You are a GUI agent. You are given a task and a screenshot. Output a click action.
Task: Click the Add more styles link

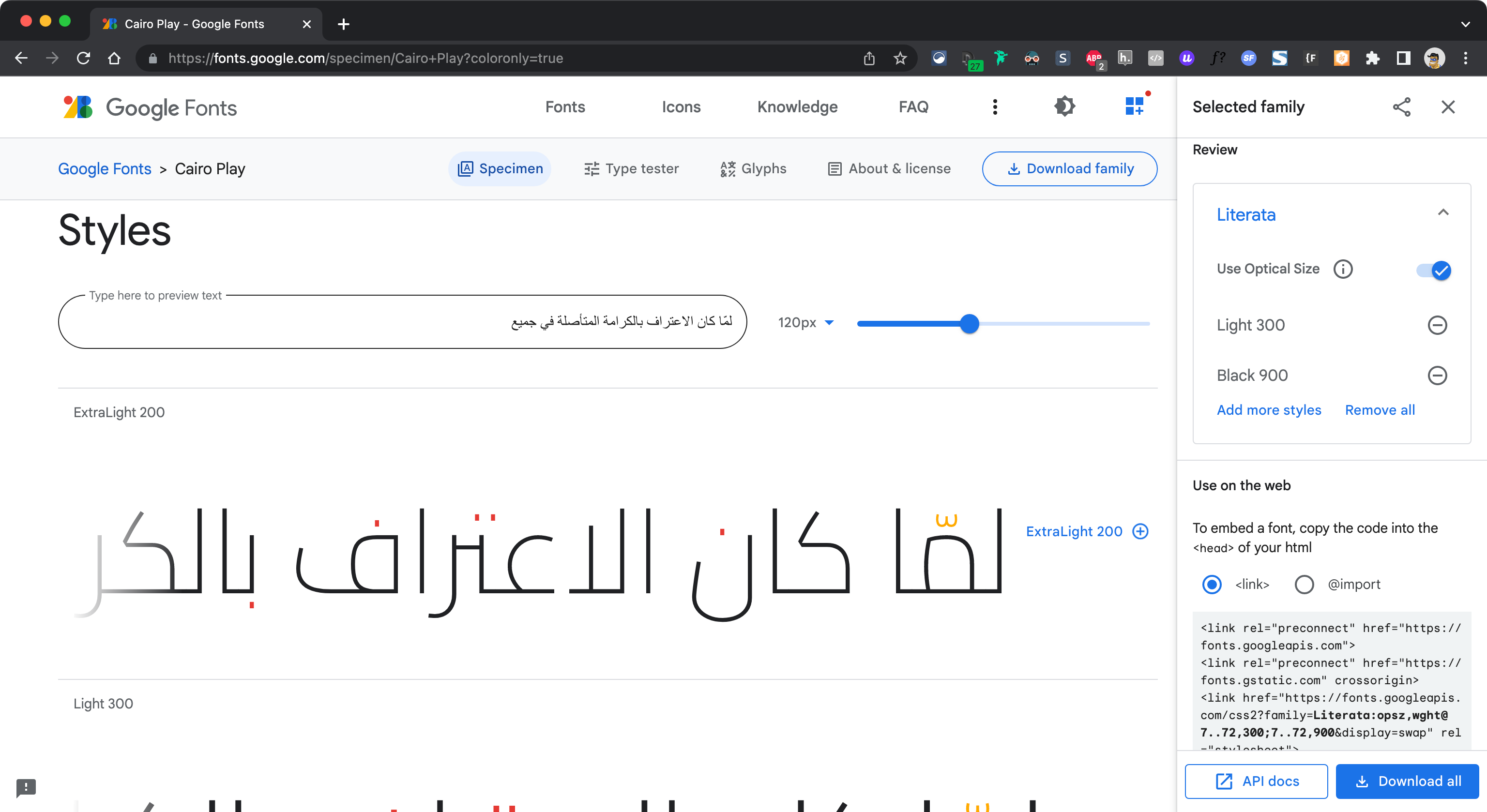click(1269, 410)
